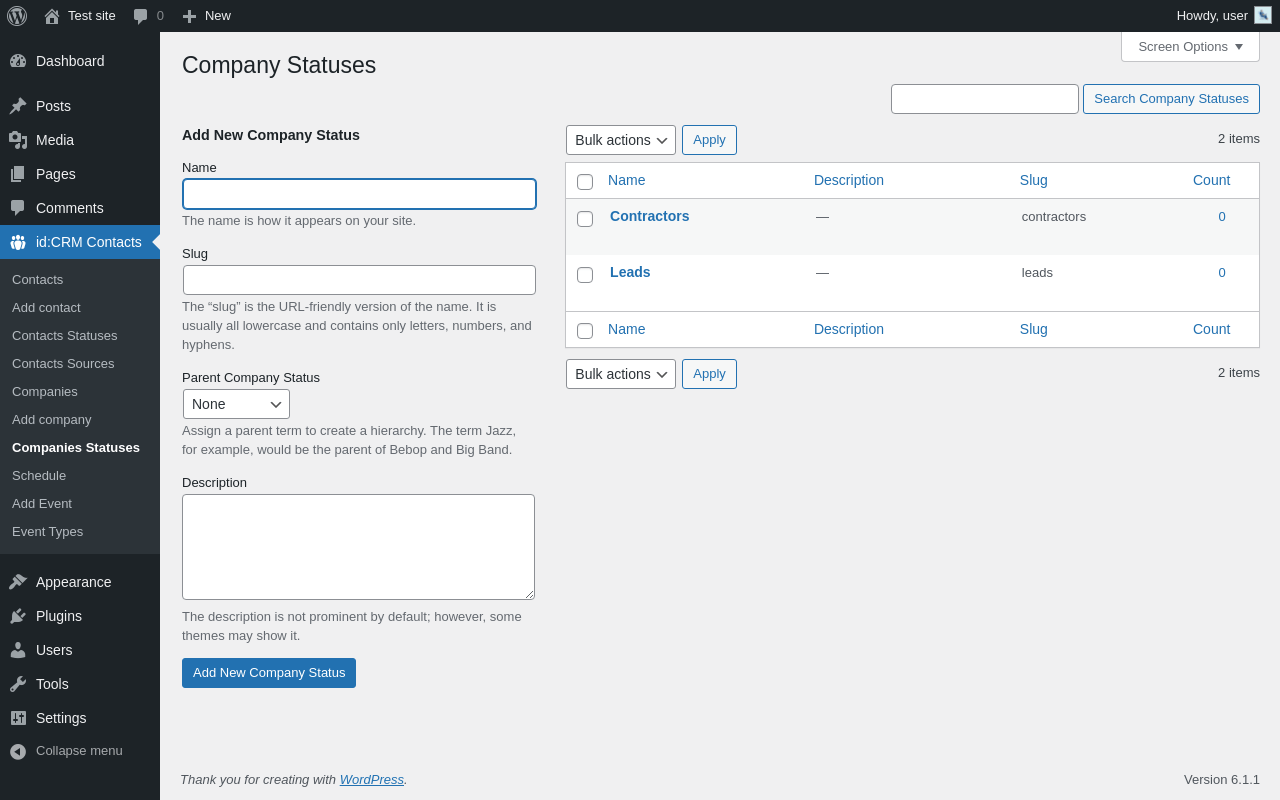Viewport: 1280px width, 800px height.
Task: Open Dashboard via its gauge icon
Action: click(x=18, y=61)
